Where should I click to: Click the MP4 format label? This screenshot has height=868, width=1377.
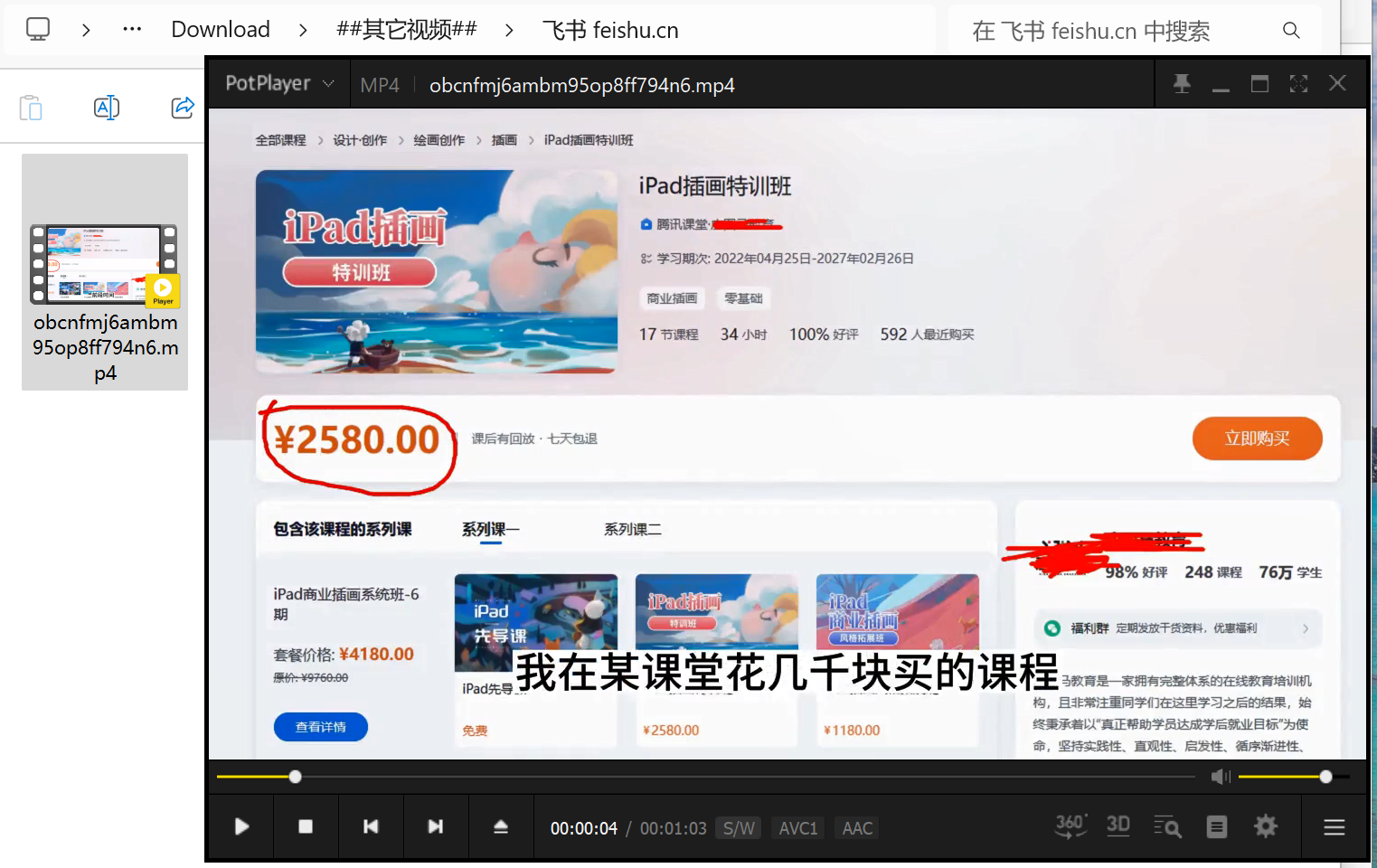[x=380, y=85]
